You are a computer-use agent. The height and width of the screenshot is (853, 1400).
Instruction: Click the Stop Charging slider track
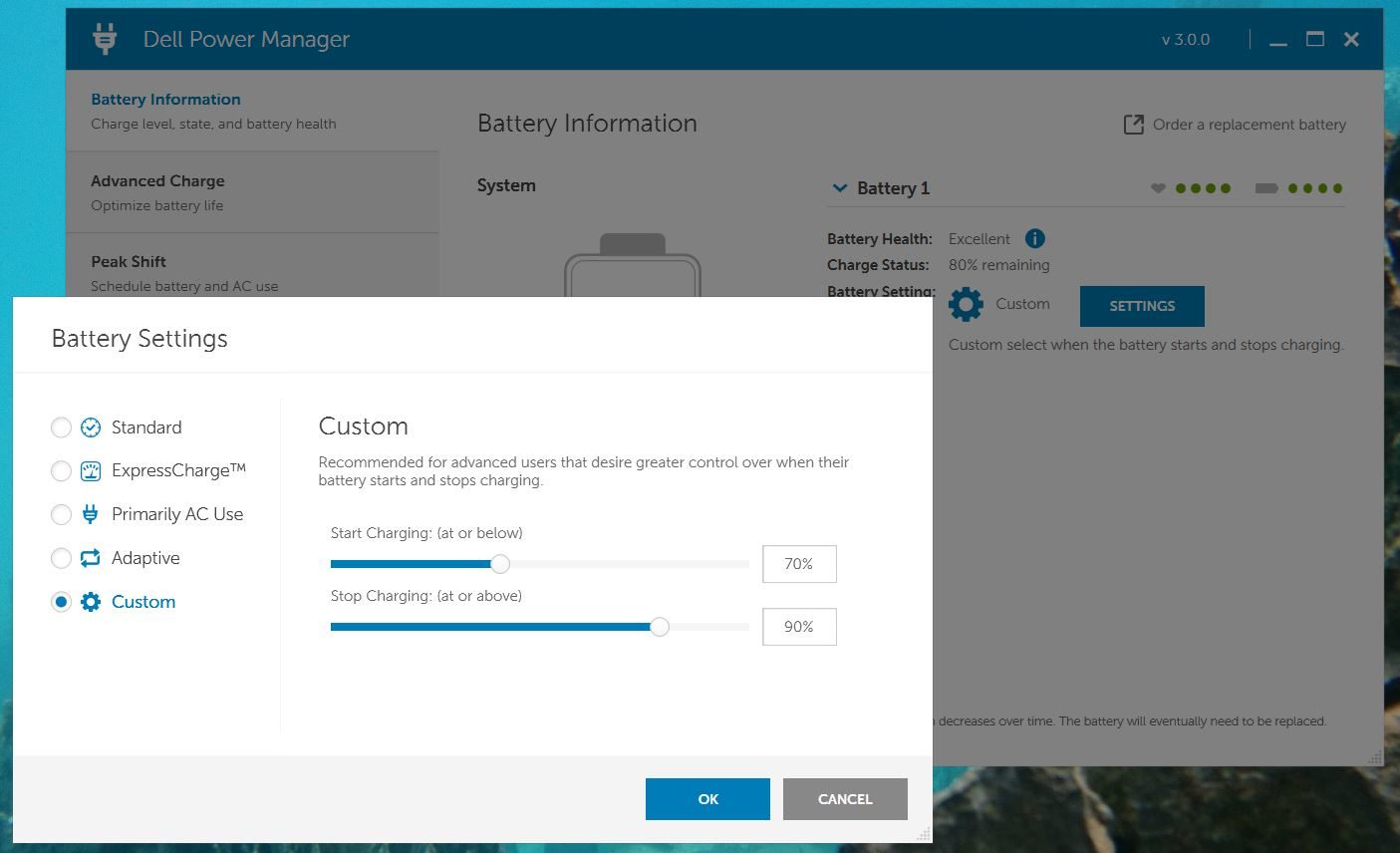click(540, 627)
